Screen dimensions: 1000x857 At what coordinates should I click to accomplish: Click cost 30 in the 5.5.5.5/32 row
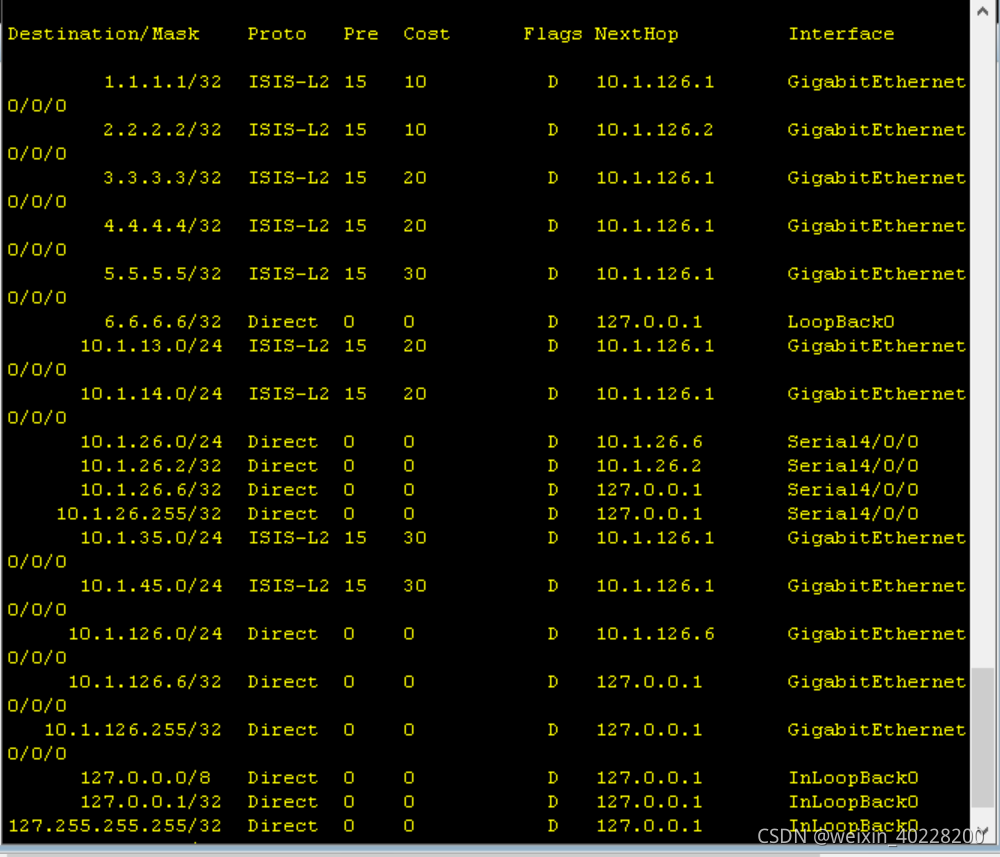pos(415,274)
